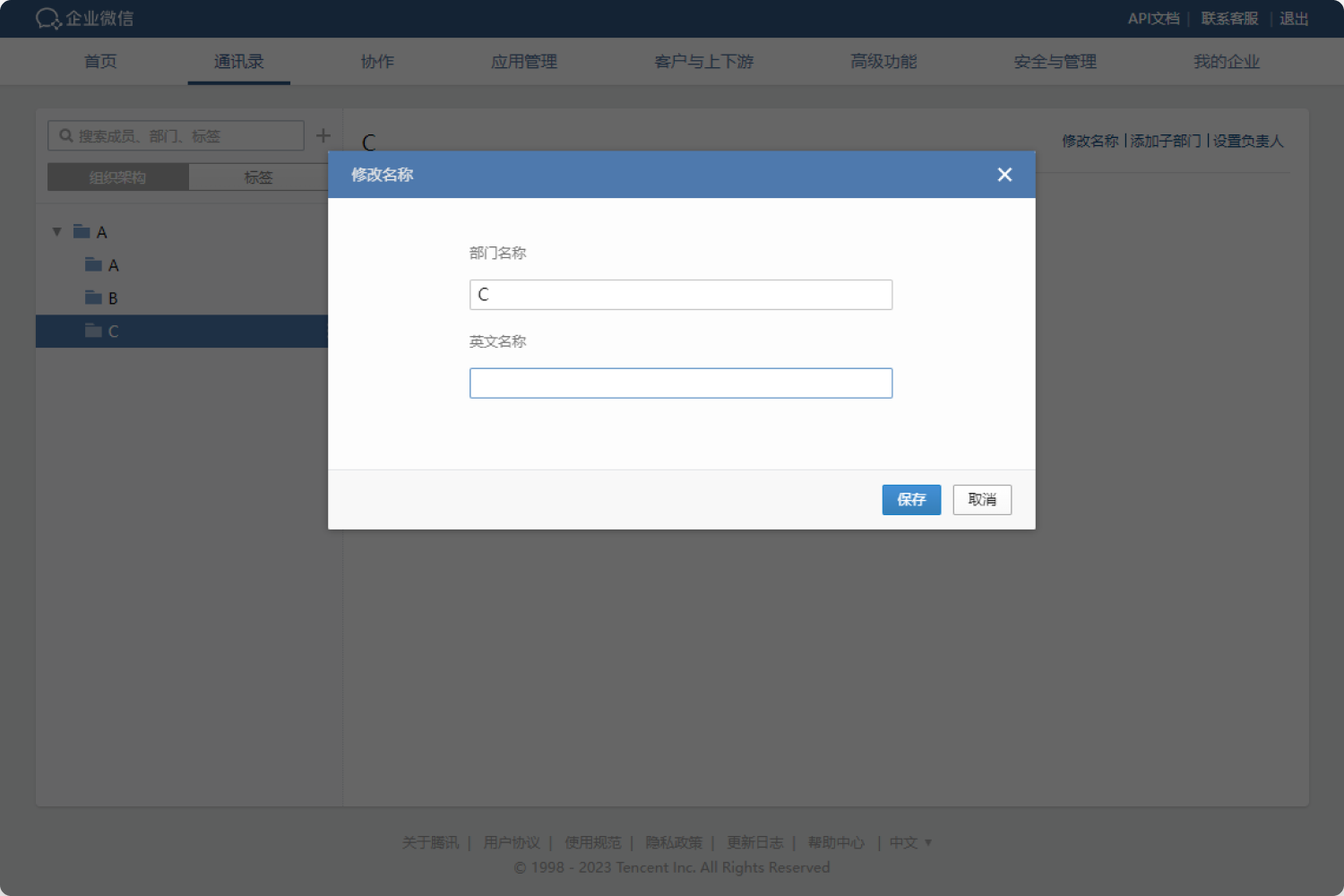Click 退出 to log out

coord(1293,18)
